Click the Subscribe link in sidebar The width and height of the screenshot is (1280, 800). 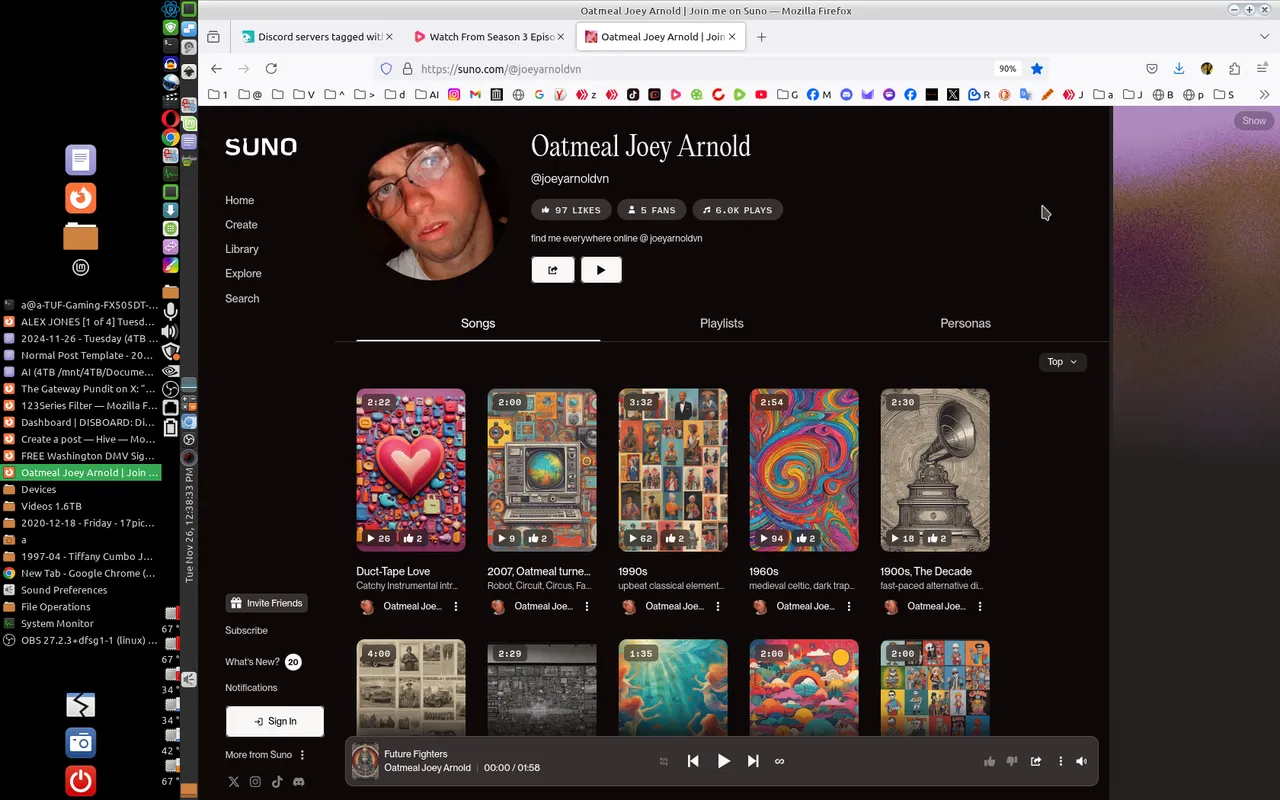[246, 630]
